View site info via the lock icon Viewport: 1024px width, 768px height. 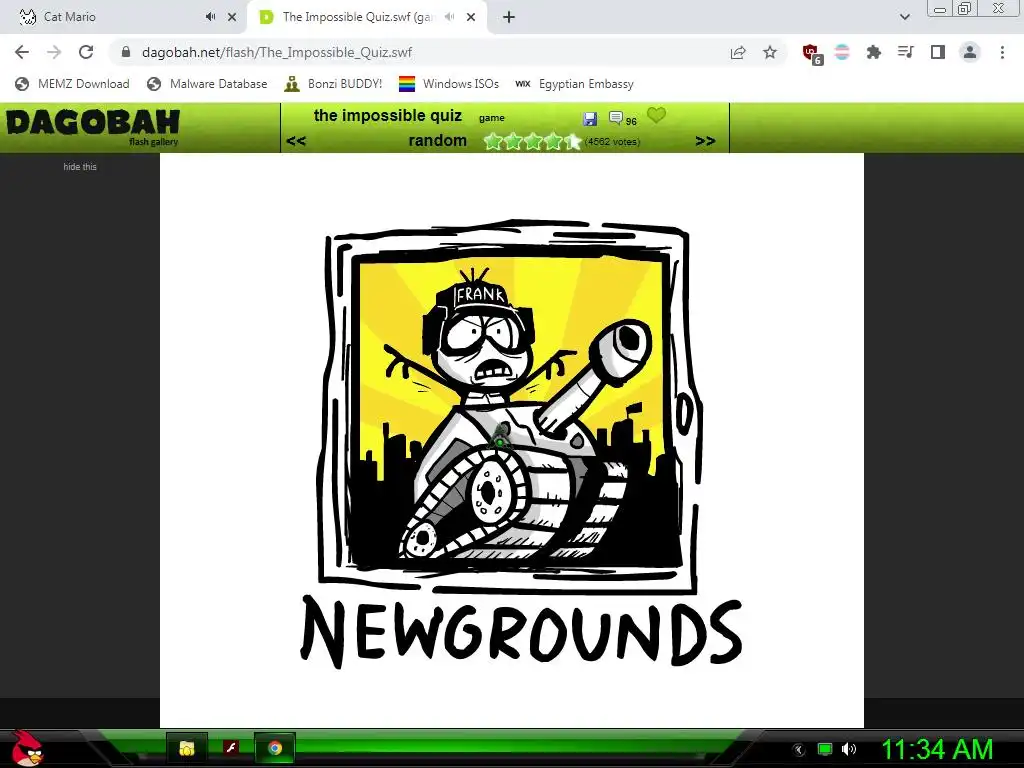click(x=126, y=52)
